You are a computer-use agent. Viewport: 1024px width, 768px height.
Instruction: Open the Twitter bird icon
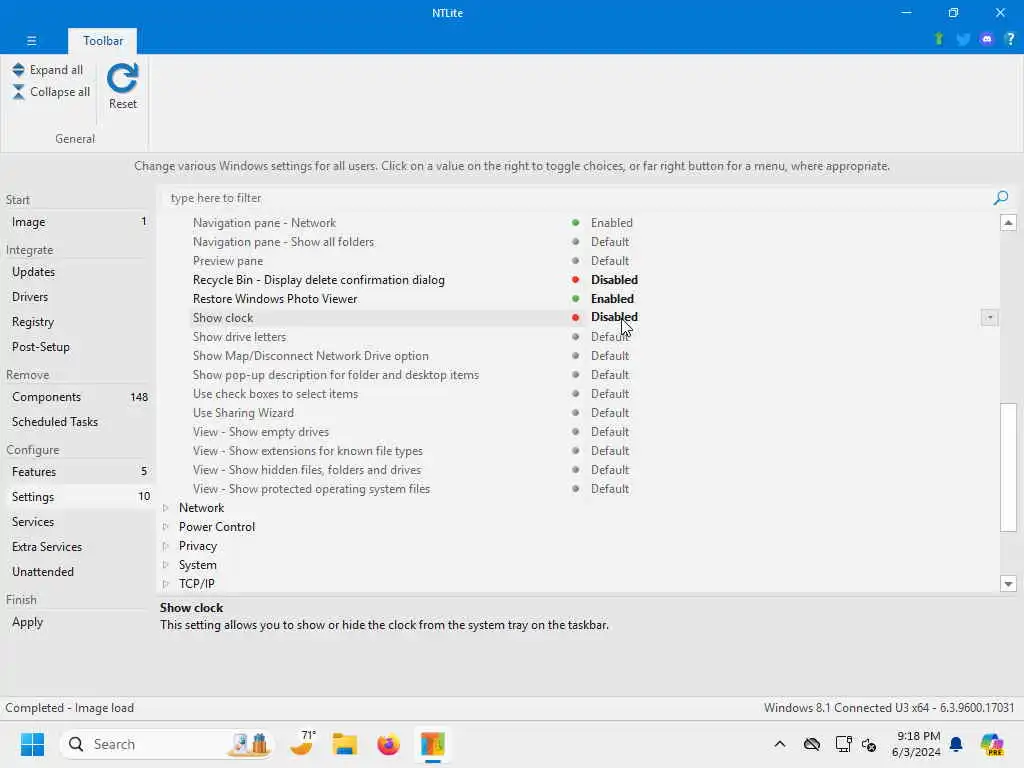pos(963,39)
